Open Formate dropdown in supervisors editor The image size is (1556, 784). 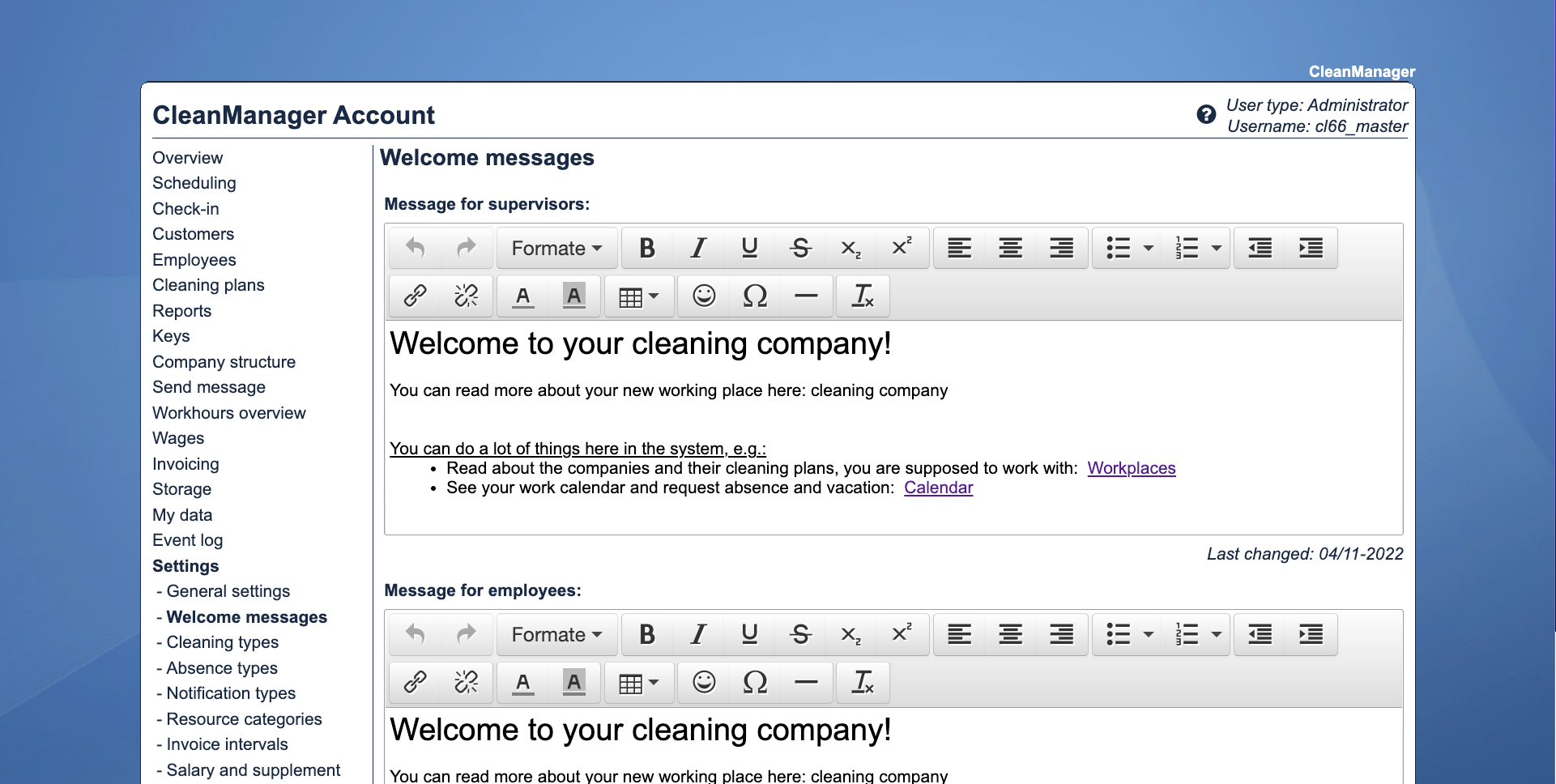556,248
